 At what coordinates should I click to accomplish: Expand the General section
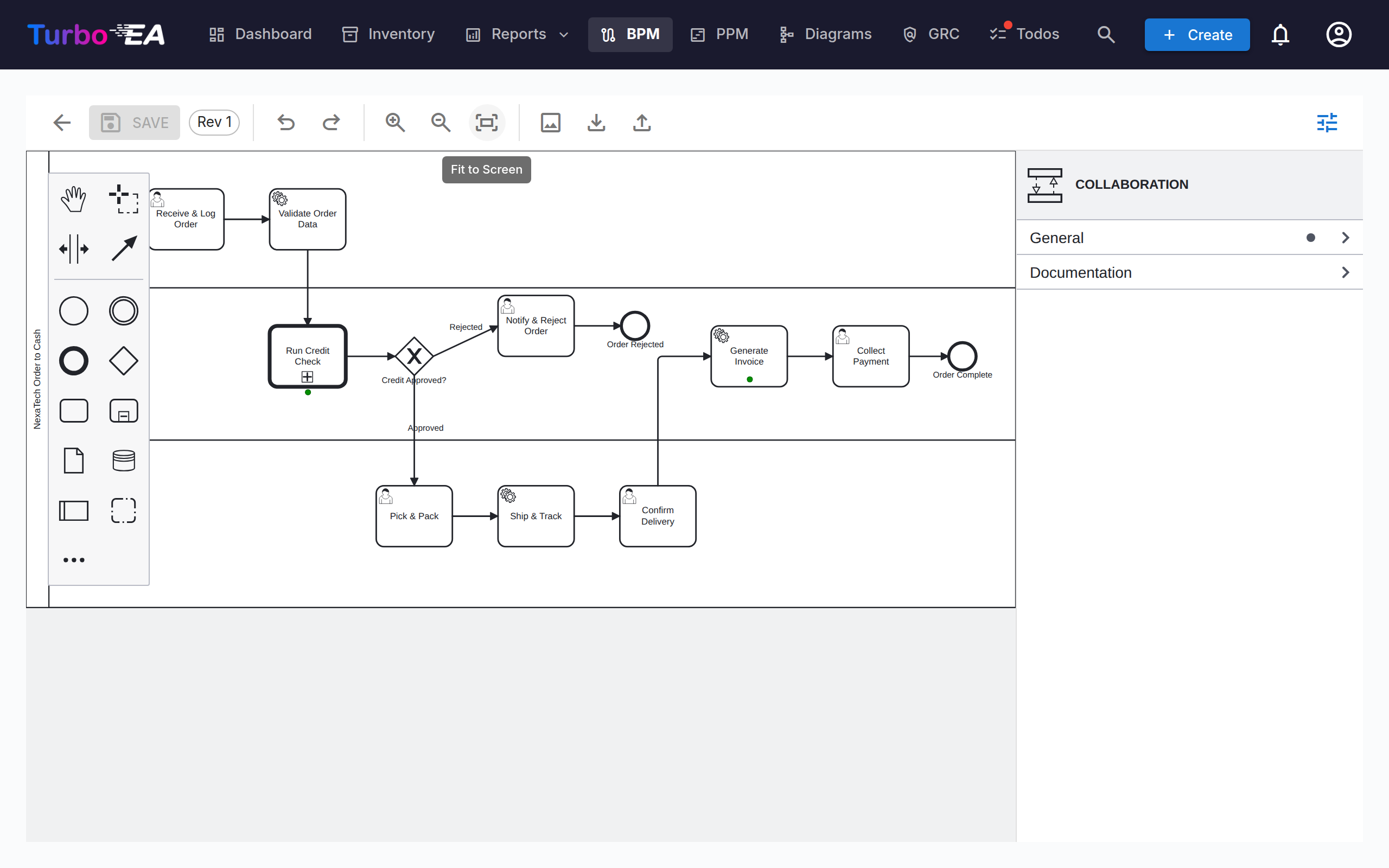coord(1189,238)
